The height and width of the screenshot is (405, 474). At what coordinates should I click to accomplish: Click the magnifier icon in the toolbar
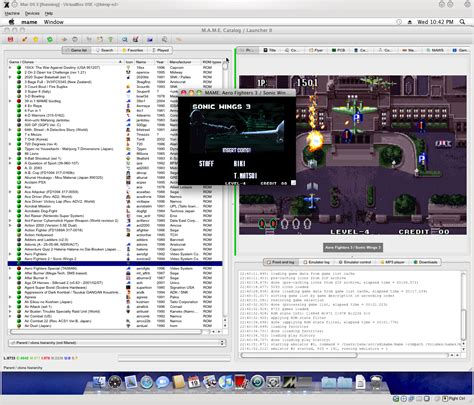tap(124, 39)
